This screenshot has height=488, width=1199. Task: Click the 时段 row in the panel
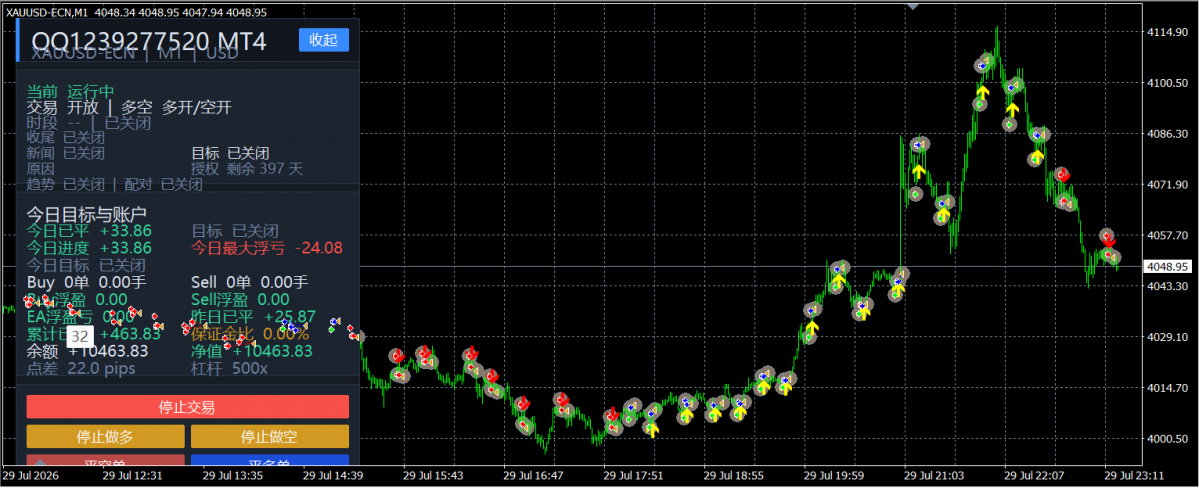pos(89,122)
